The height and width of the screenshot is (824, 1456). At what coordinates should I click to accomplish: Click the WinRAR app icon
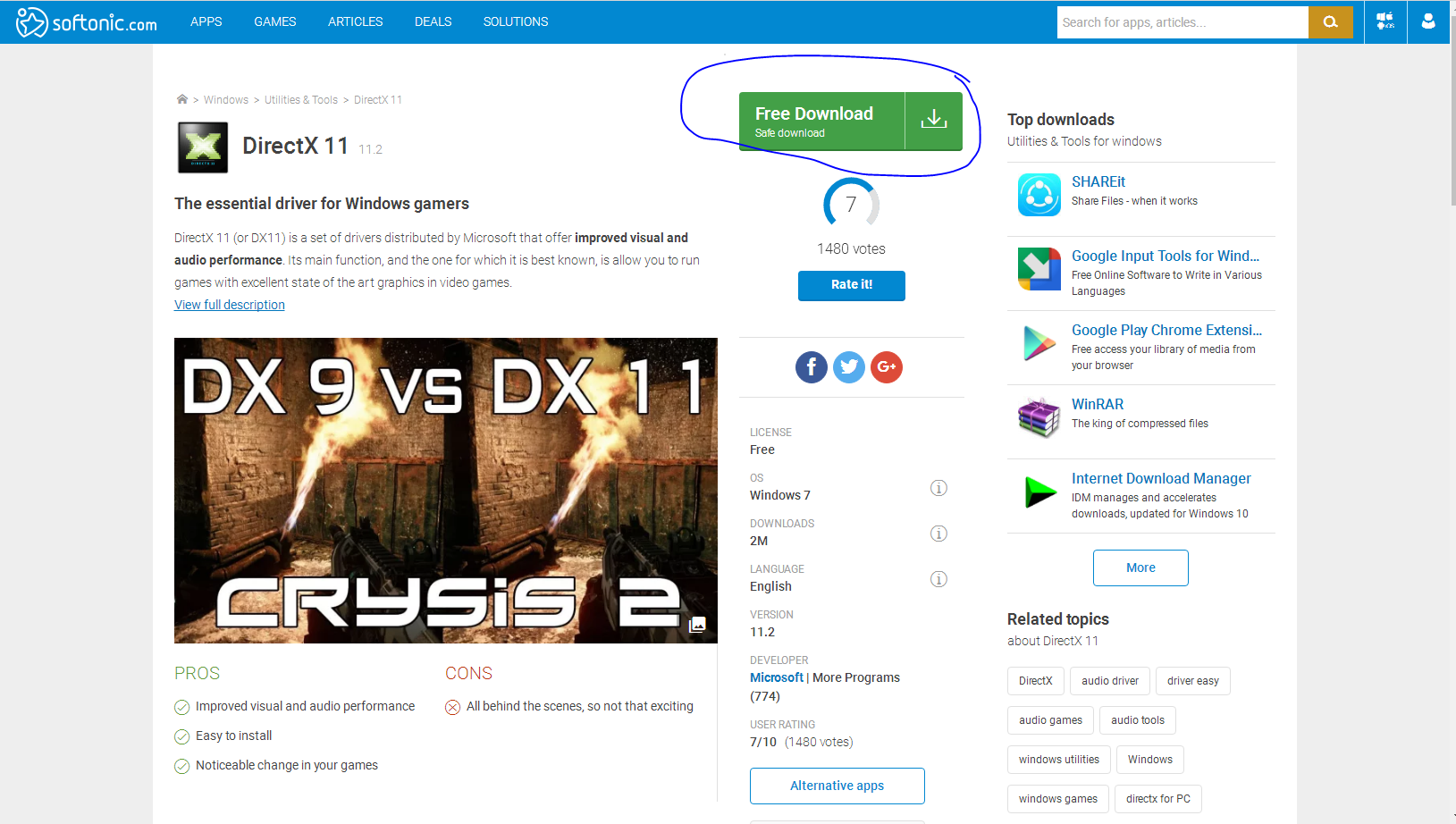(1039, 417)
